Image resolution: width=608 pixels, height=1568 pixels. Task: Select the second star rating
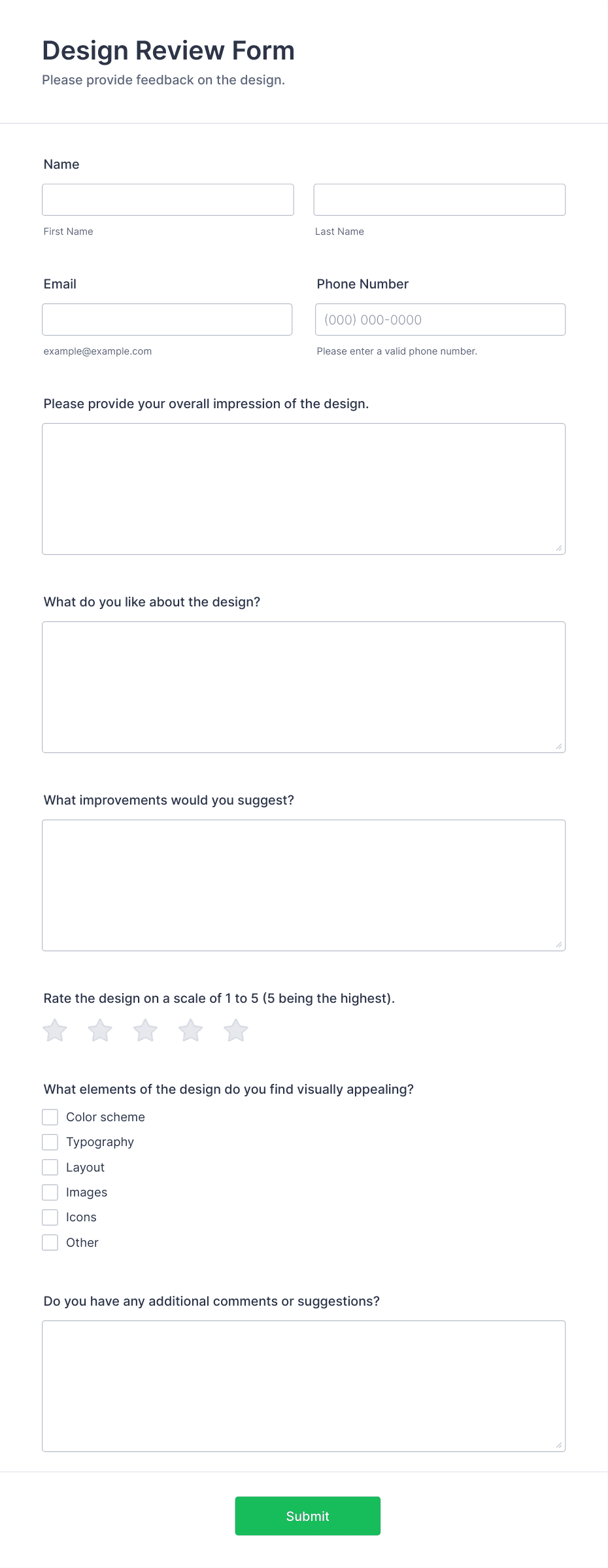pos(100,1030)
